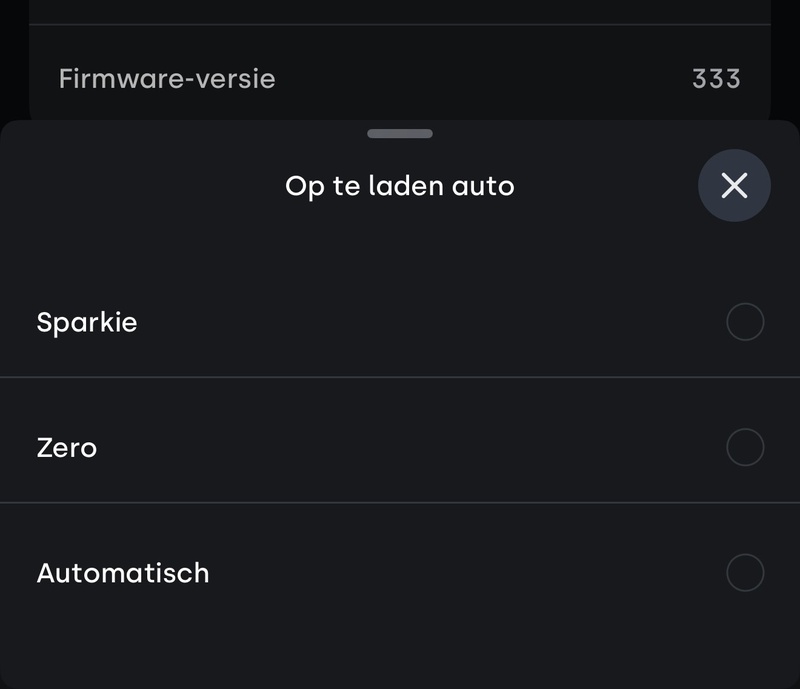
Task: Tap the dimmed Firmware-versie row behind sheet
Action: [x=450, y=78]
